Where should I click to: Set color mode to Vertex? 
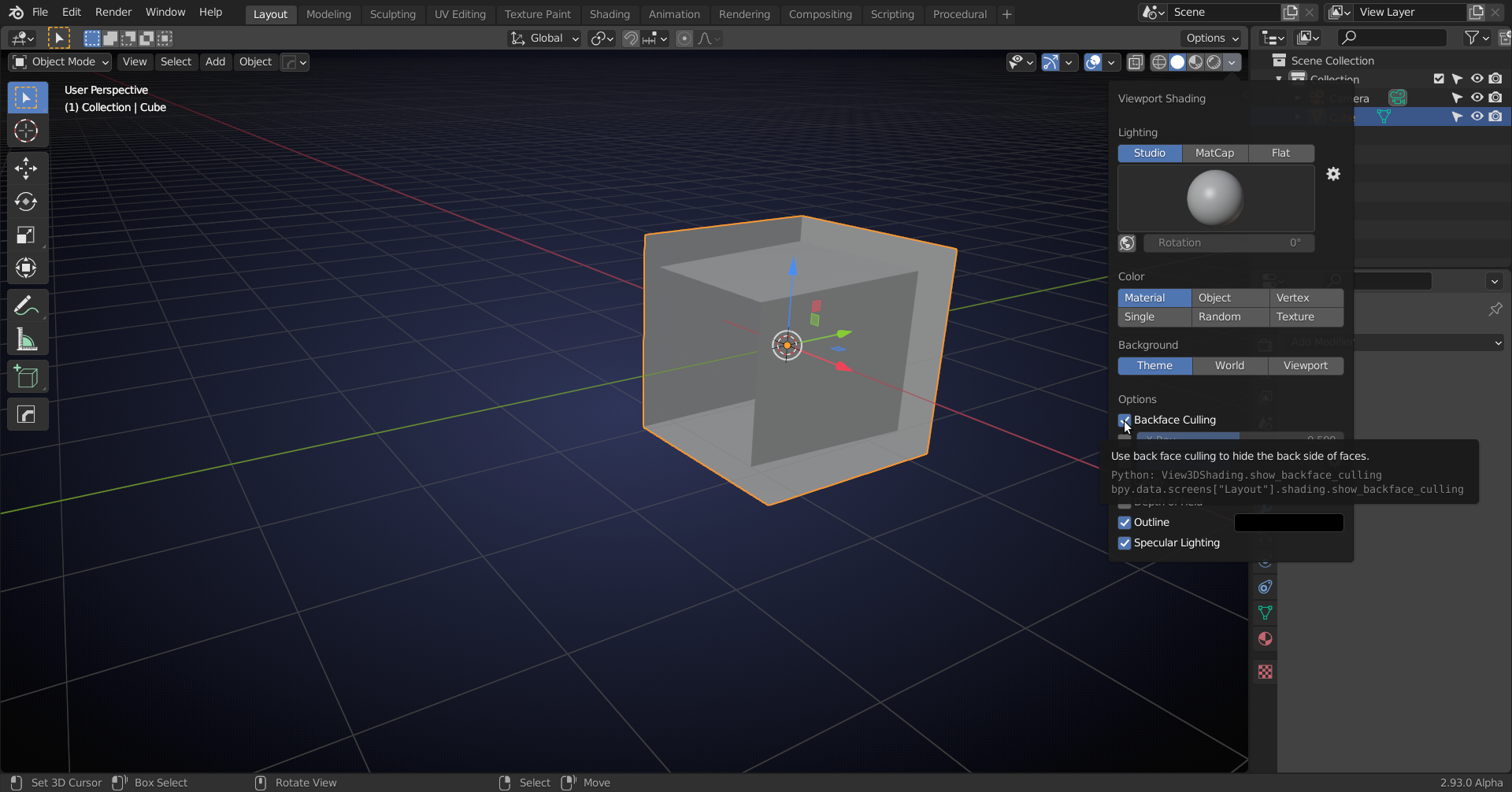click(1306, 298)
